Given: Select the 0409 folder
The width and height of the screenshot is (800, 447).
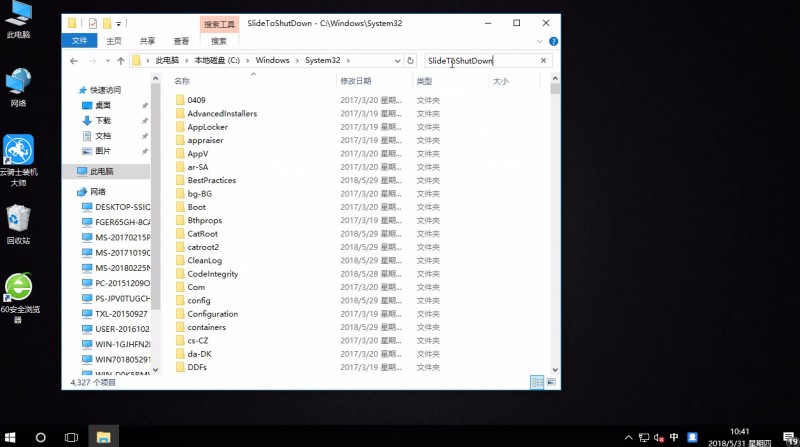Looking at the screenshot, I should click(x=196, y=100).
